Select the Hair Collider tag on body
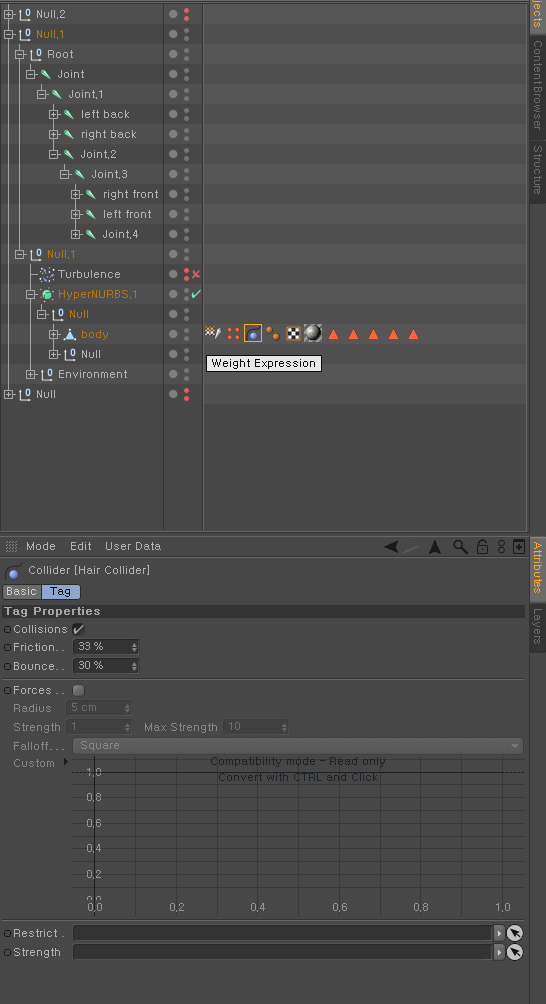This screenshot has height=1004, width=546. pos(253,334)
